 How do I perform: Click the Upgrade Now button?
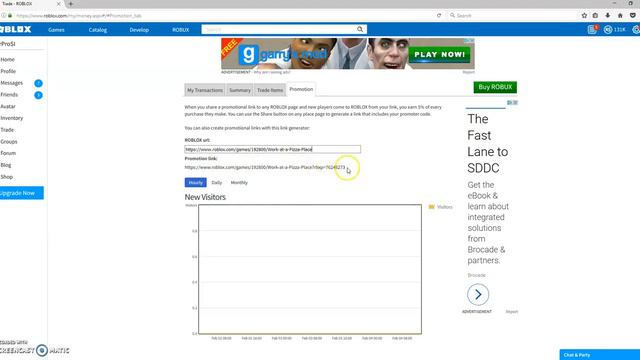[22, 193]
